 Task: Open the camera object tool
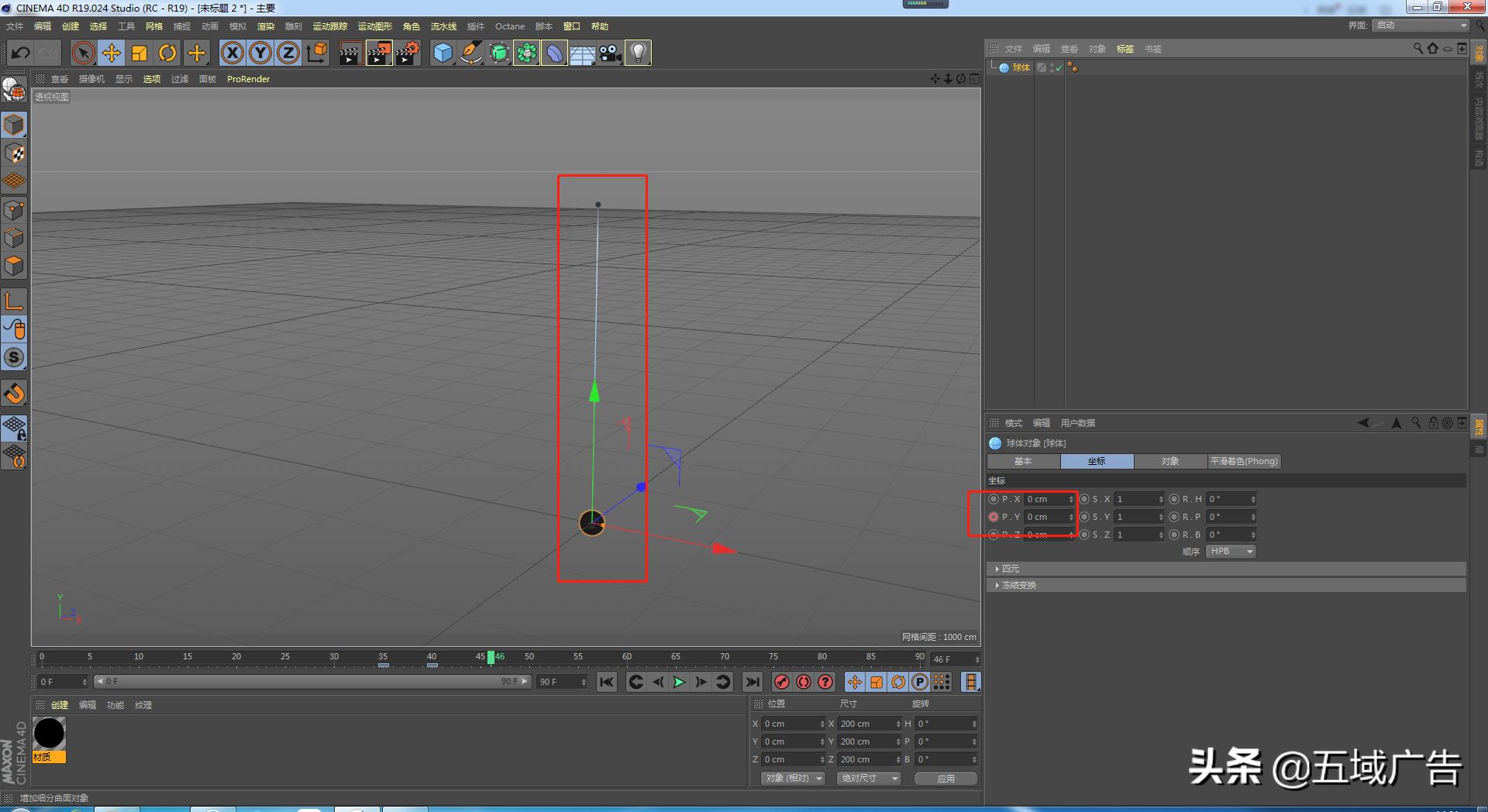pos(610,53)
